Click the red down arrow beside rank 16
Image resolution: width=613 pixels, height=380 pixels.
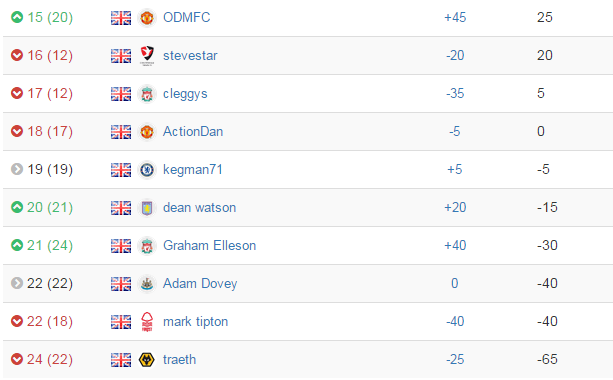tap(17, 55)
